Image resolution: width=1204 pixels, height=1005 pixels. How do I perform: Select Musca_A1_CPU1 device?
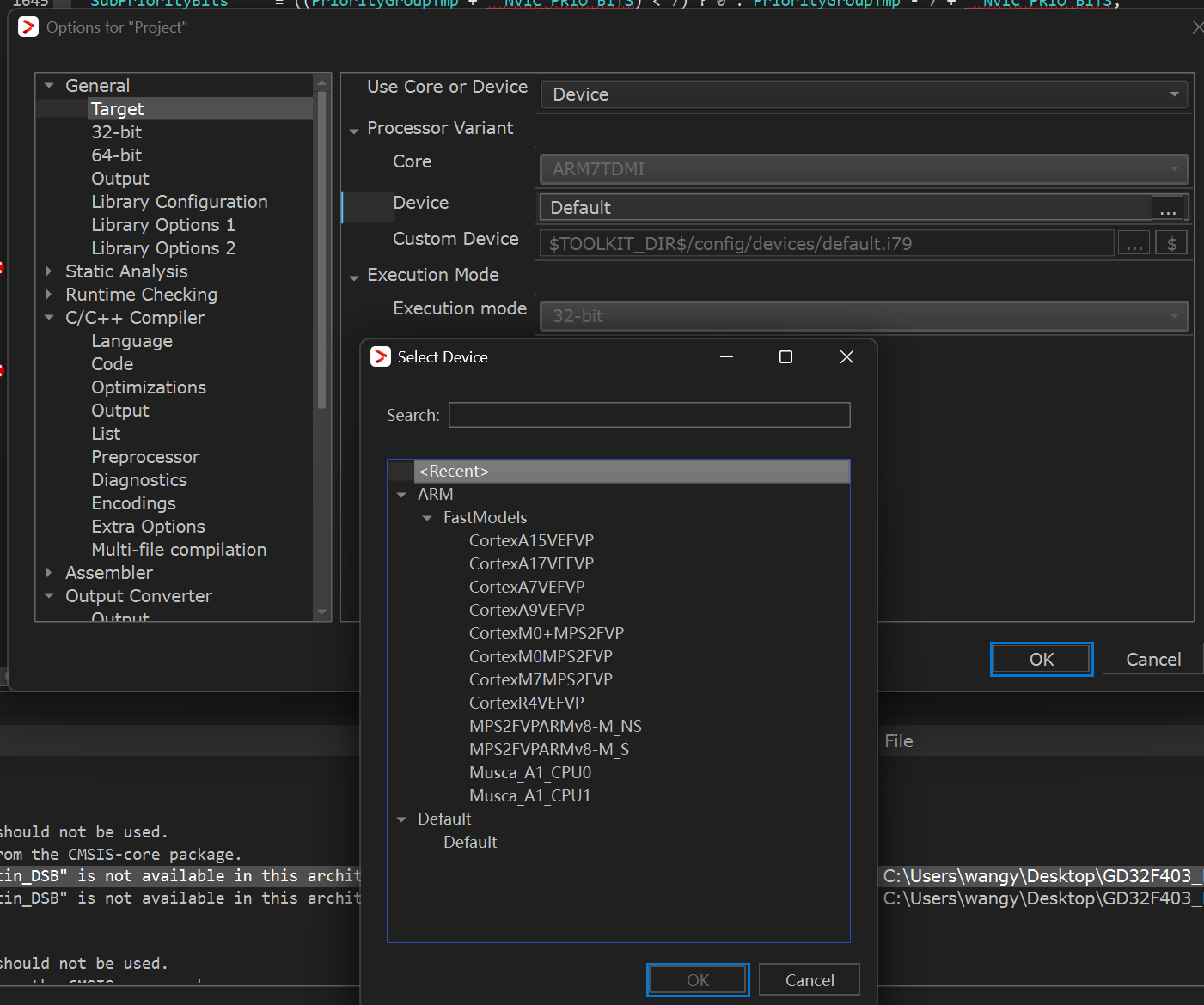[x=530, y=796]
